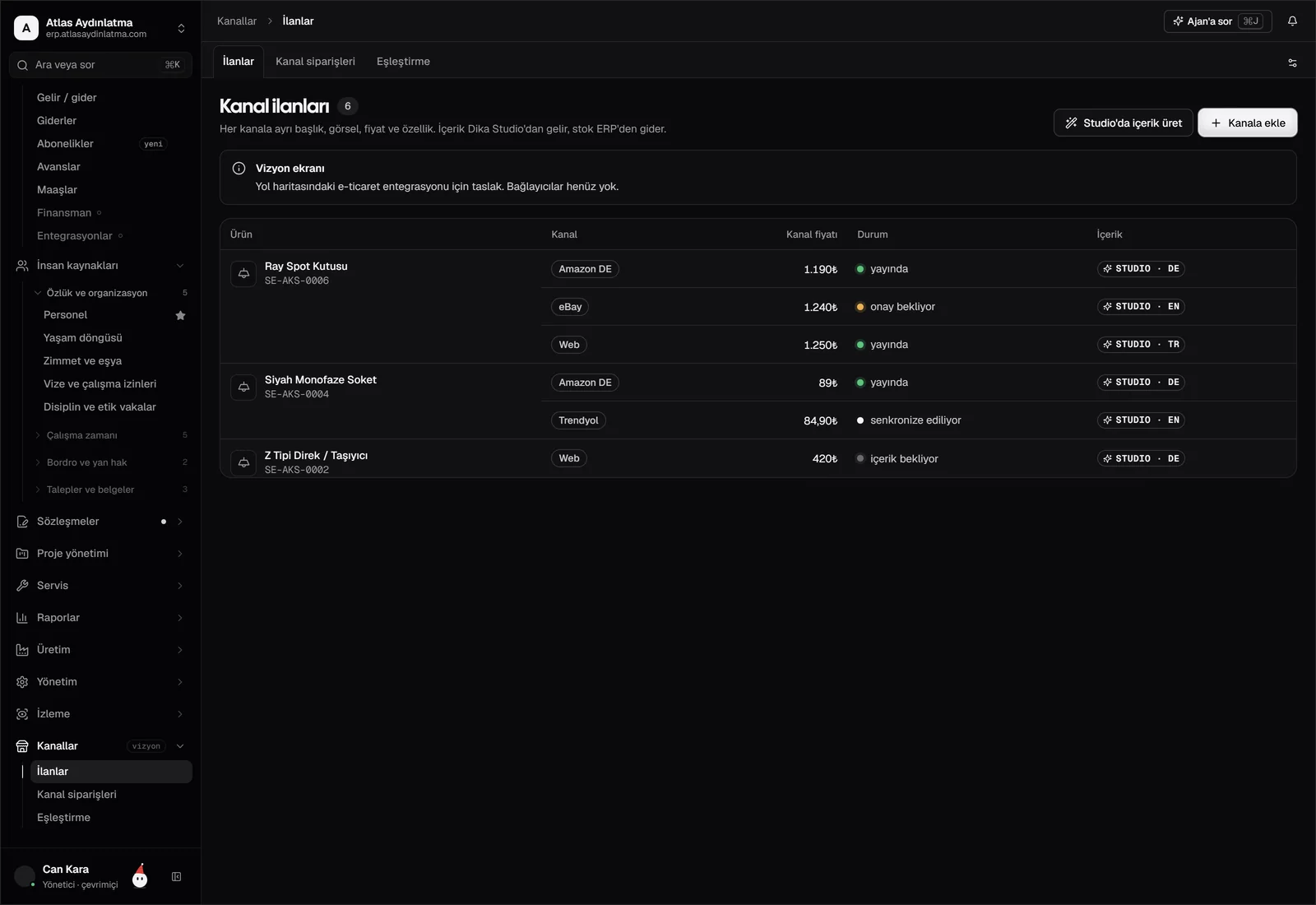Click the Raporlar chart icon
This screenshot has height=905, width=1316.
click(22, 618)
